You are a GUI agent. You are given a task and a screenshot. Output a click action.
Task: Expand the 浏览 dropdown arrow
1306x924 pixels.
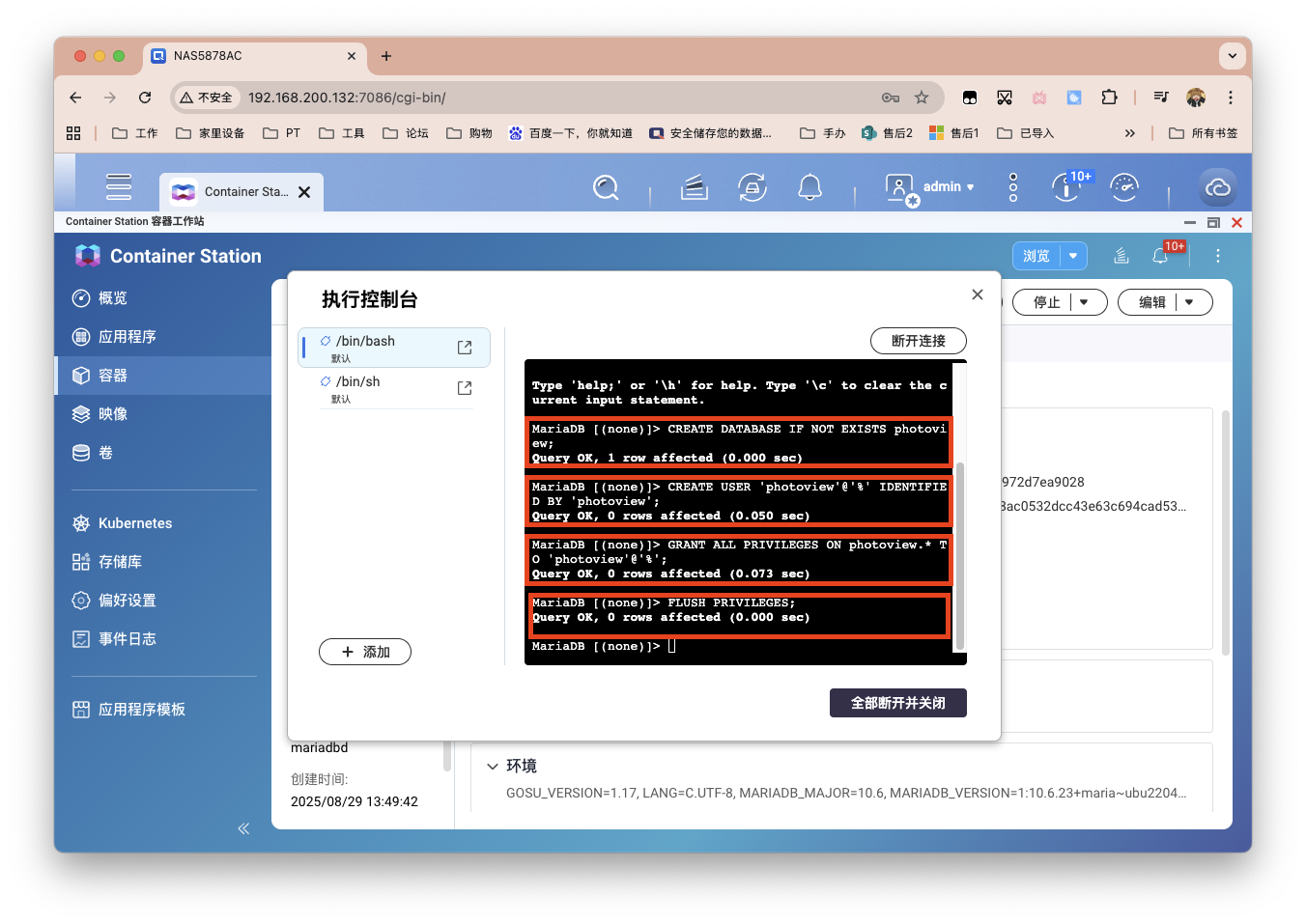1073,256
